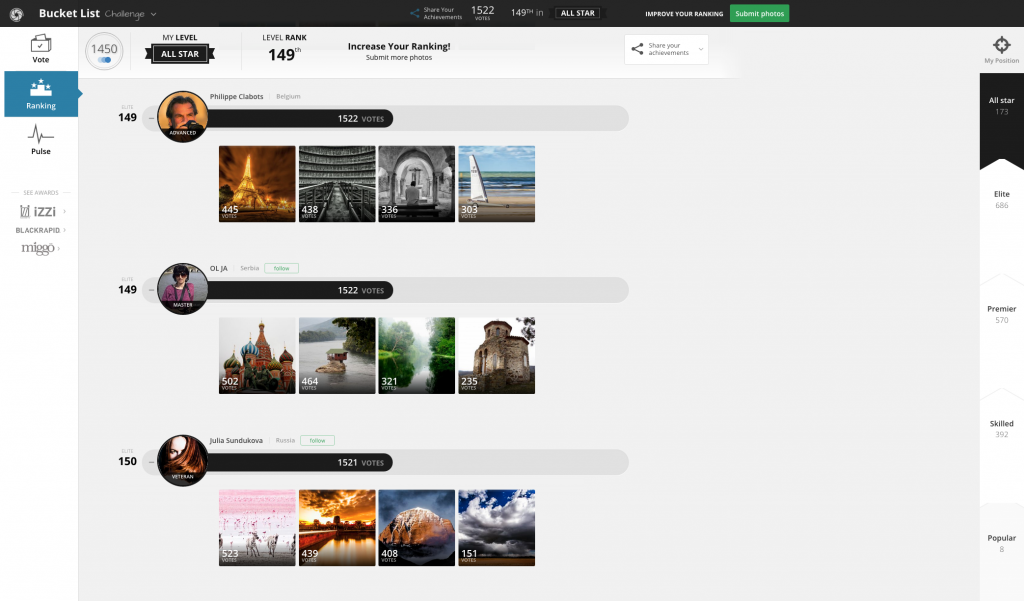The image size is (1024, 601).
Task: Open the 438 votes black-and-white photo
Action: [337, 184]
